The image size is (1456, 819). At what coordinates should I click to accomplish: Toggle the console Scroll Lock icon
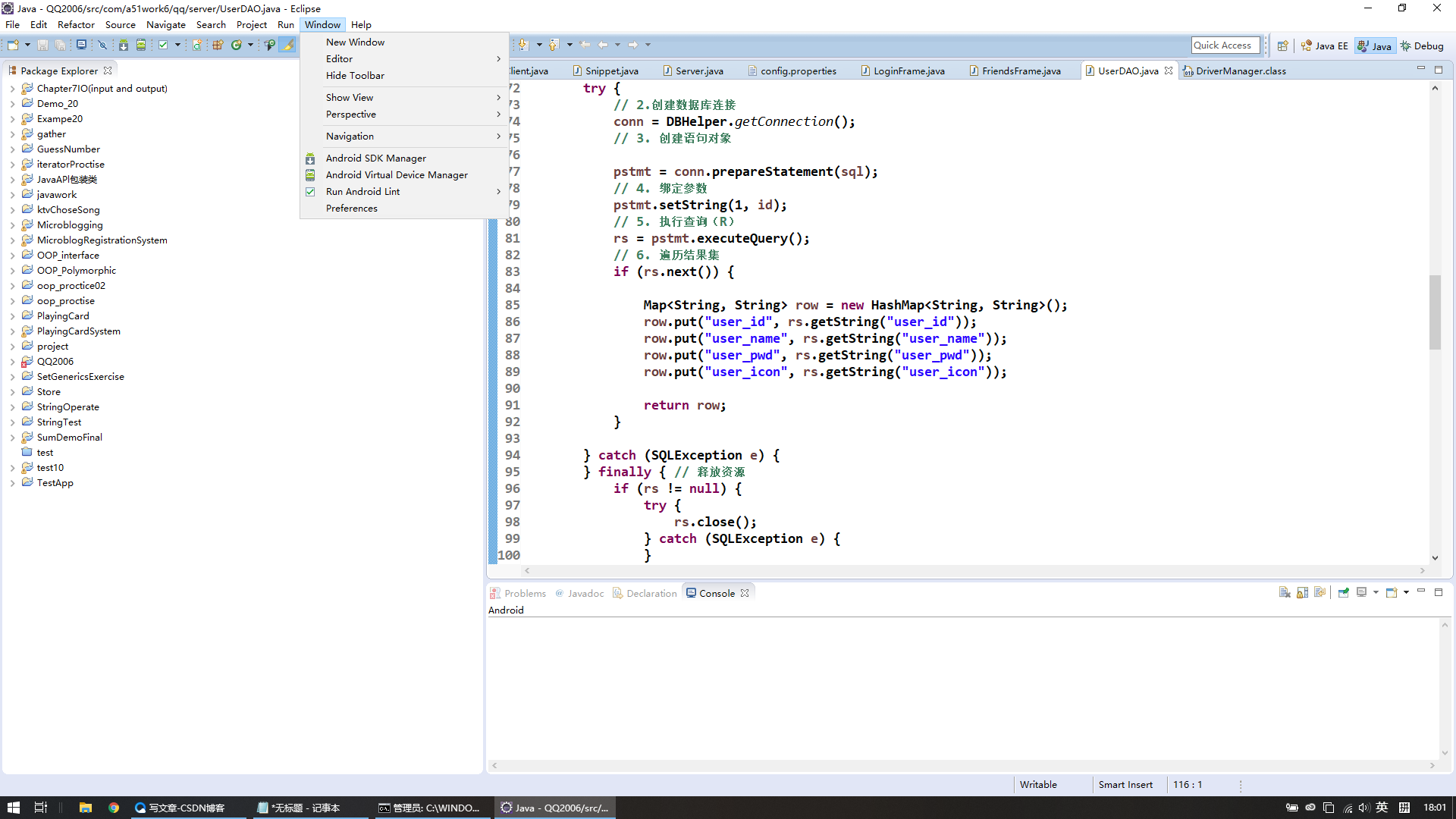(1302, 593)
